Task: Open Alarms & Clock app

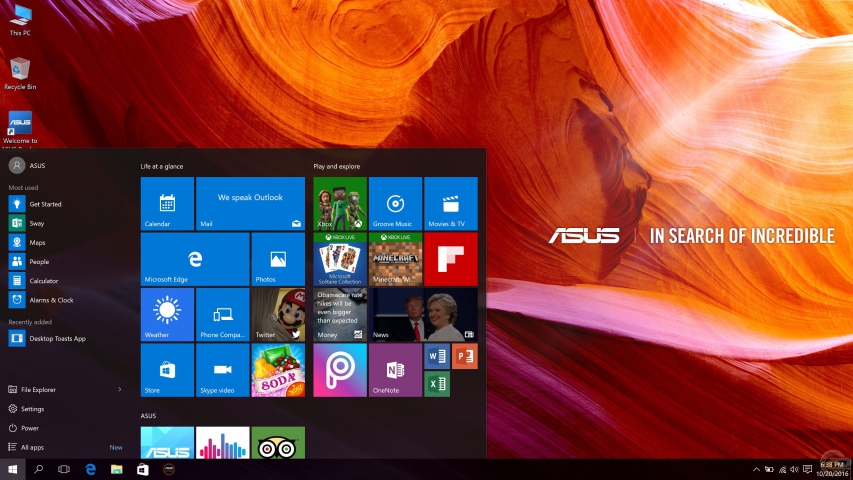Action: pyautogui.click(x=65, y=300)
